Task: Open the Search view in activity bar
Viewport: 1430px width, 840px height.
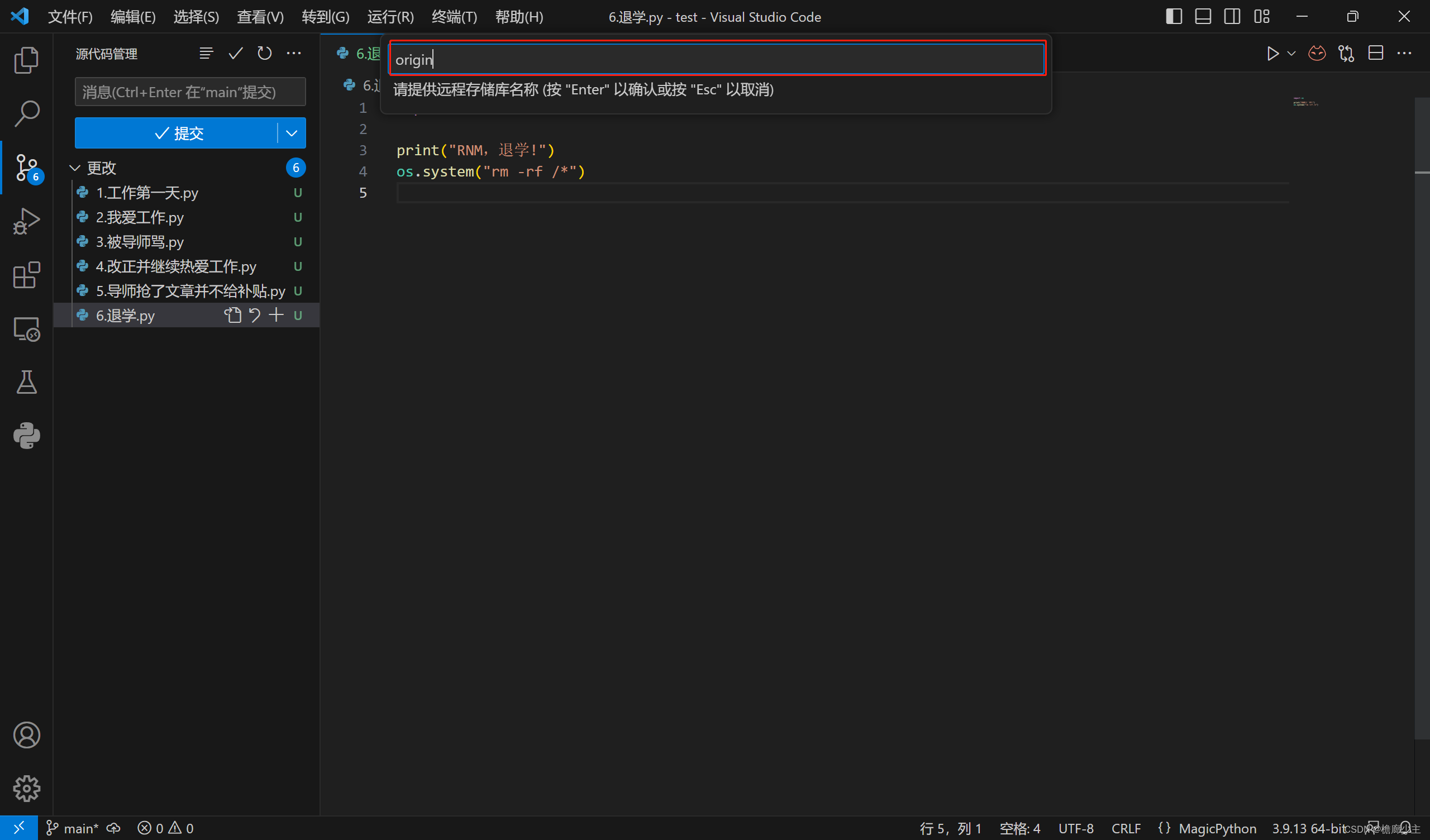Action: pos(26,113)
